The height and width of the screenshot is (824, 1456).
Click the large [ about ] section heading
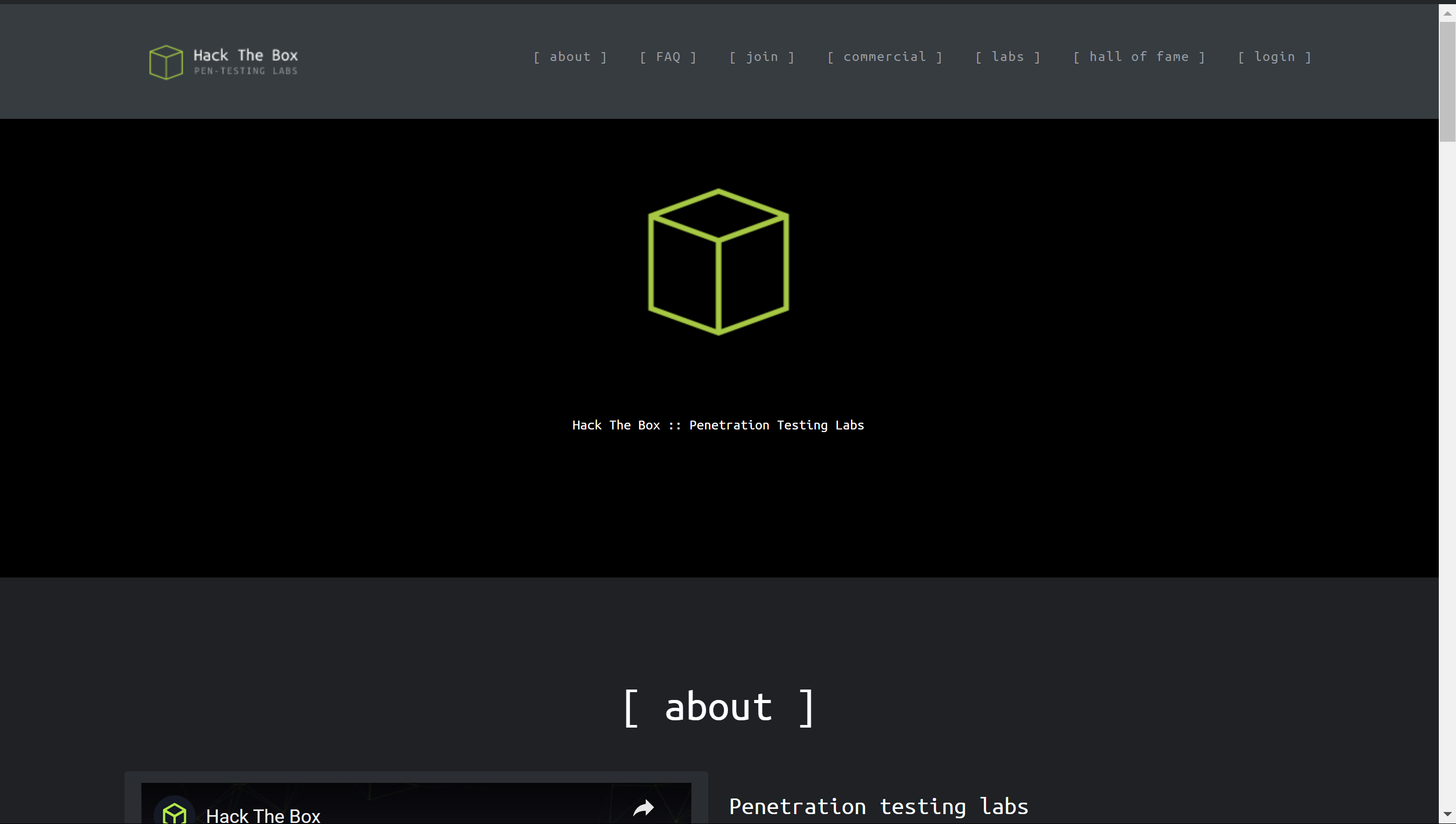pyautogui.click(x=718, y=707)
